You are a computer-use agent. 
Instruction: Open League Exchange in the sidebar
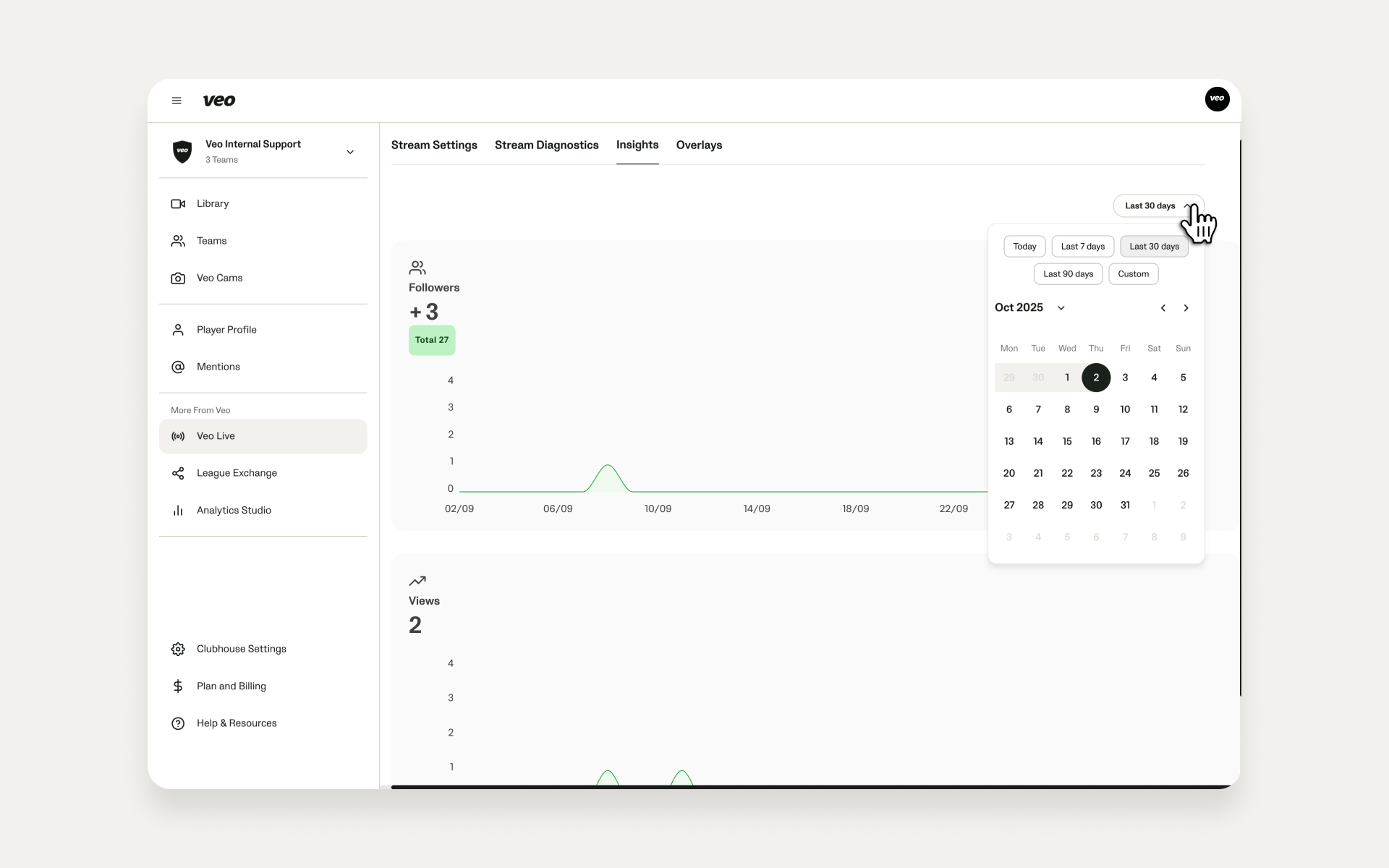(x=263, y=473)
